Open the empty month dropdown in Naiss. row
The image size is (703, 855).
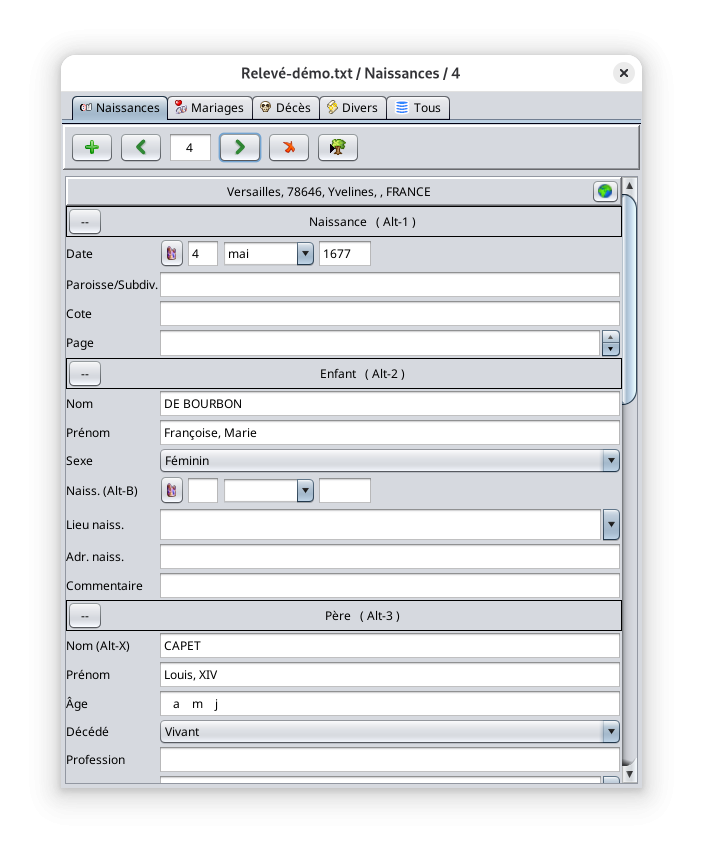click(x=269, y=490)
